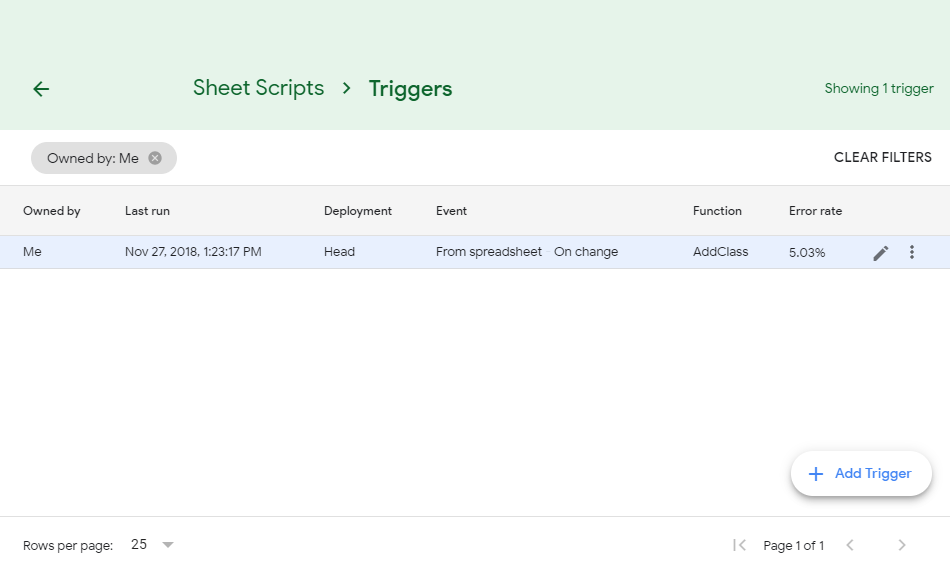
Task: Click the Function column header
Action: point(717,211)
